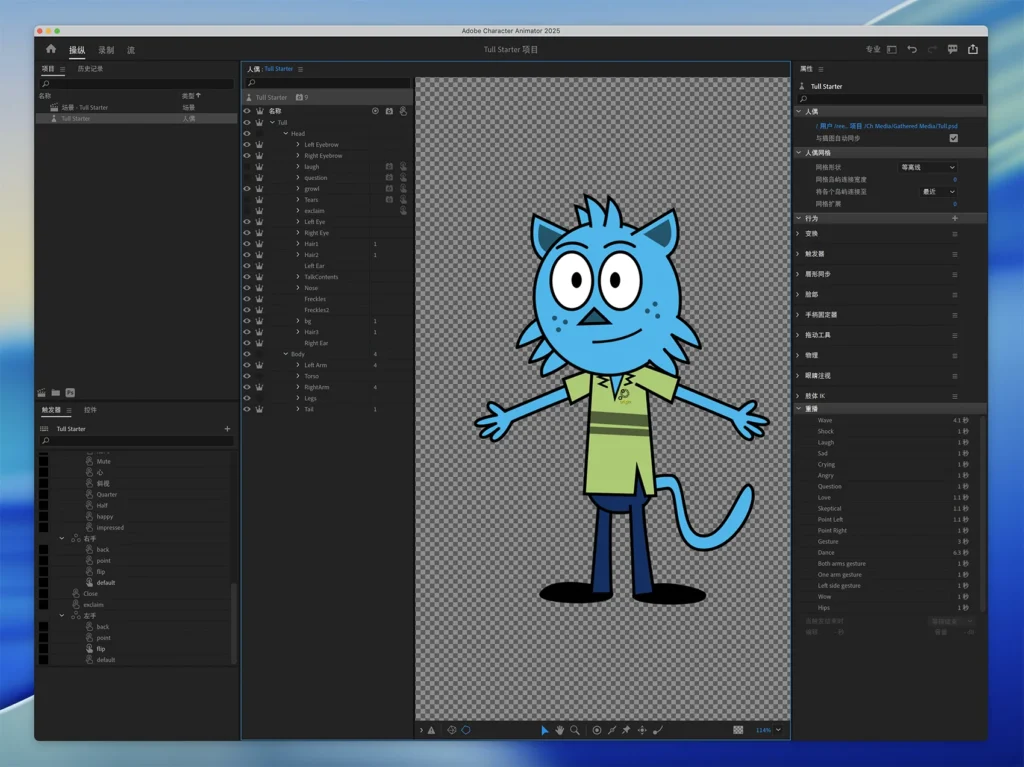The height and width of the screenshot is (767, 1024).
Task: Select the Fixed pin tool
Action: tap(626, 730)
